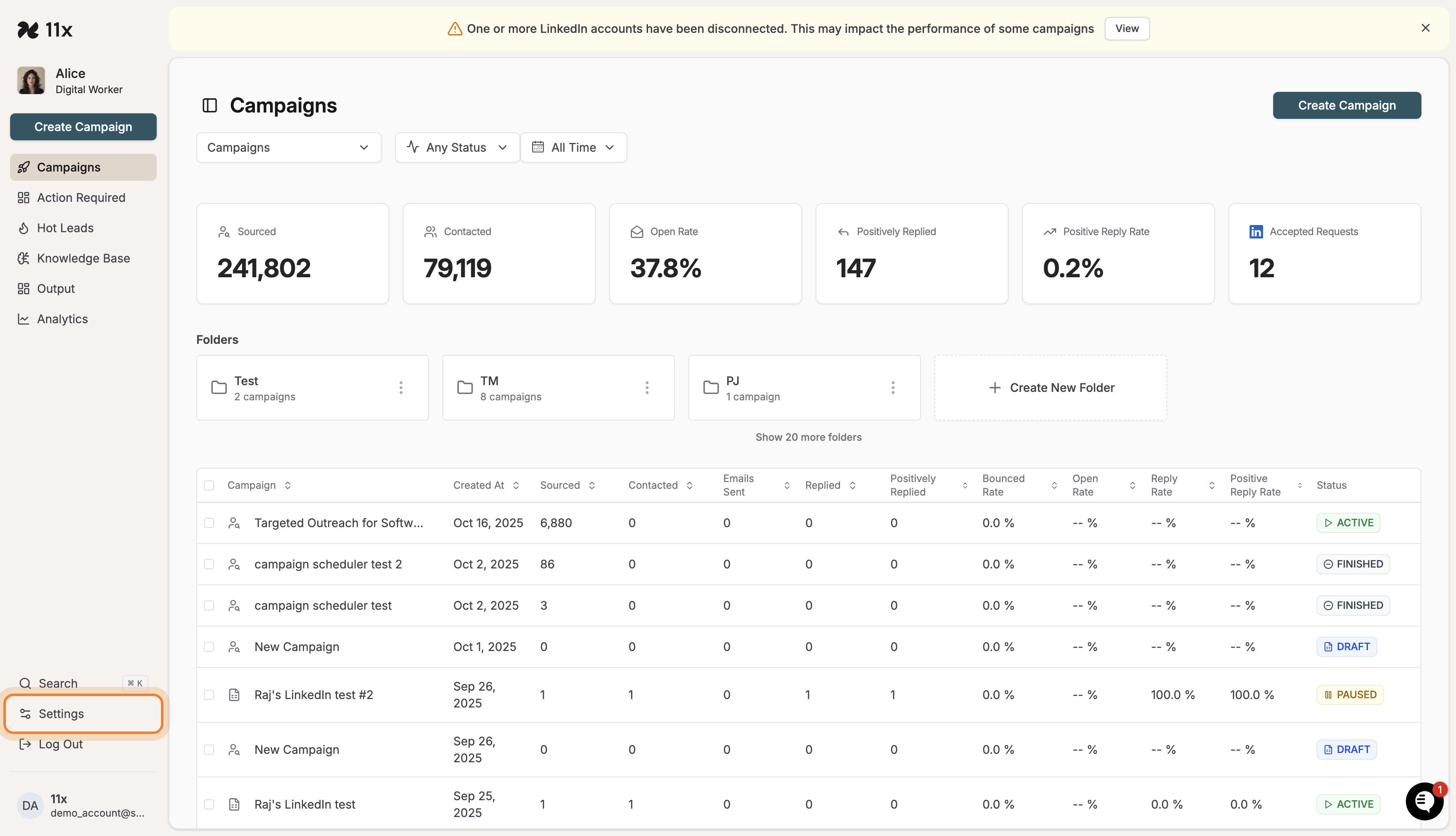The image size is (1456, 836).
Task: Tick the checkbox next to campaign scheduler test
Action: pos(209,605)
